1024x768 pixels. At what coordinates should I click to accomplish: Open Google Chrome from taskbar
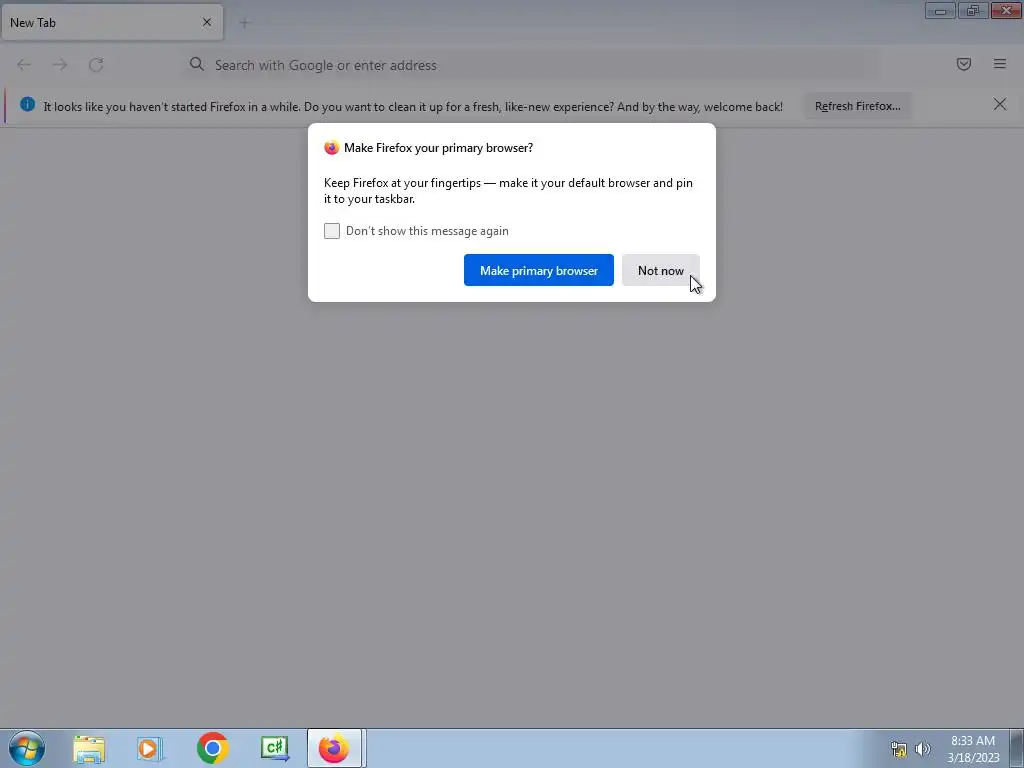click(x=212, y=748)
